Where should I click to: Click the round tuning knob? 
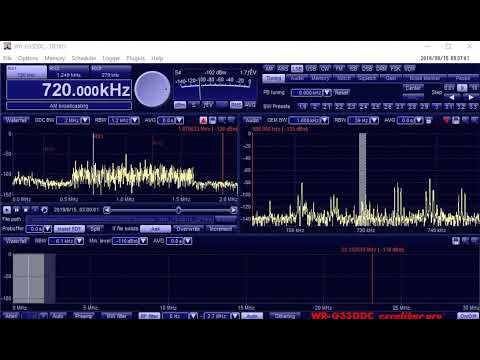coord(152,89)
